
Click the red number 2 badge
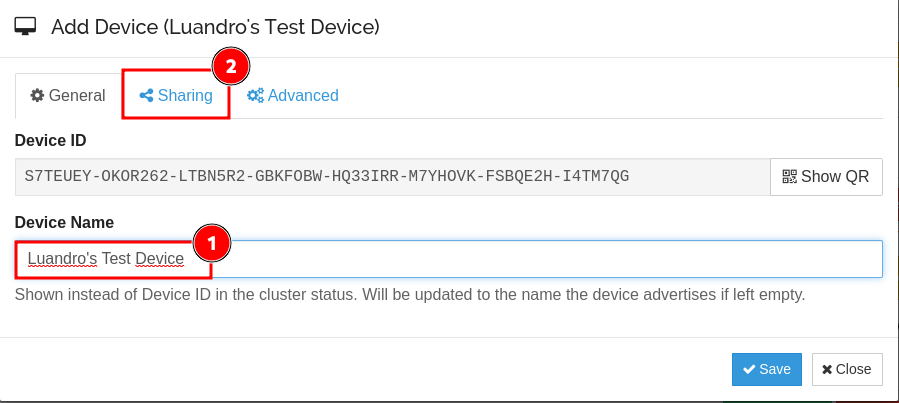click(230, 68)
